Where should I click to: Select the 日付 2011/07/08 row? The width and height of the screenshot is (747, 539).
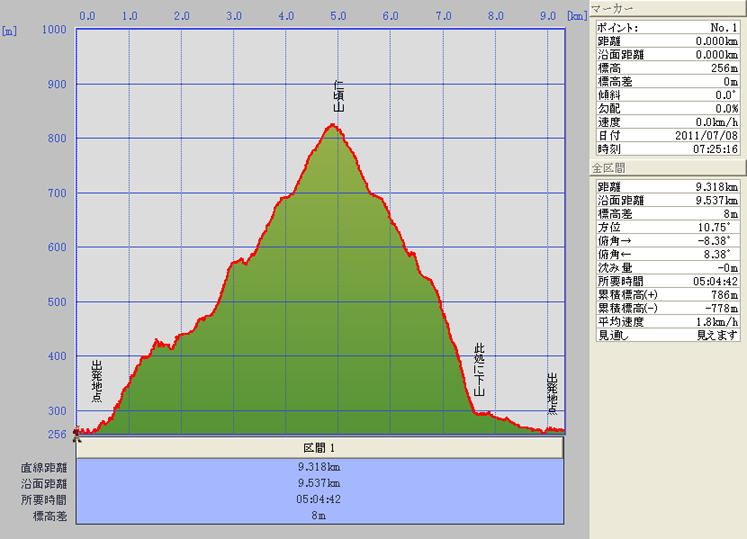[667, 135]
